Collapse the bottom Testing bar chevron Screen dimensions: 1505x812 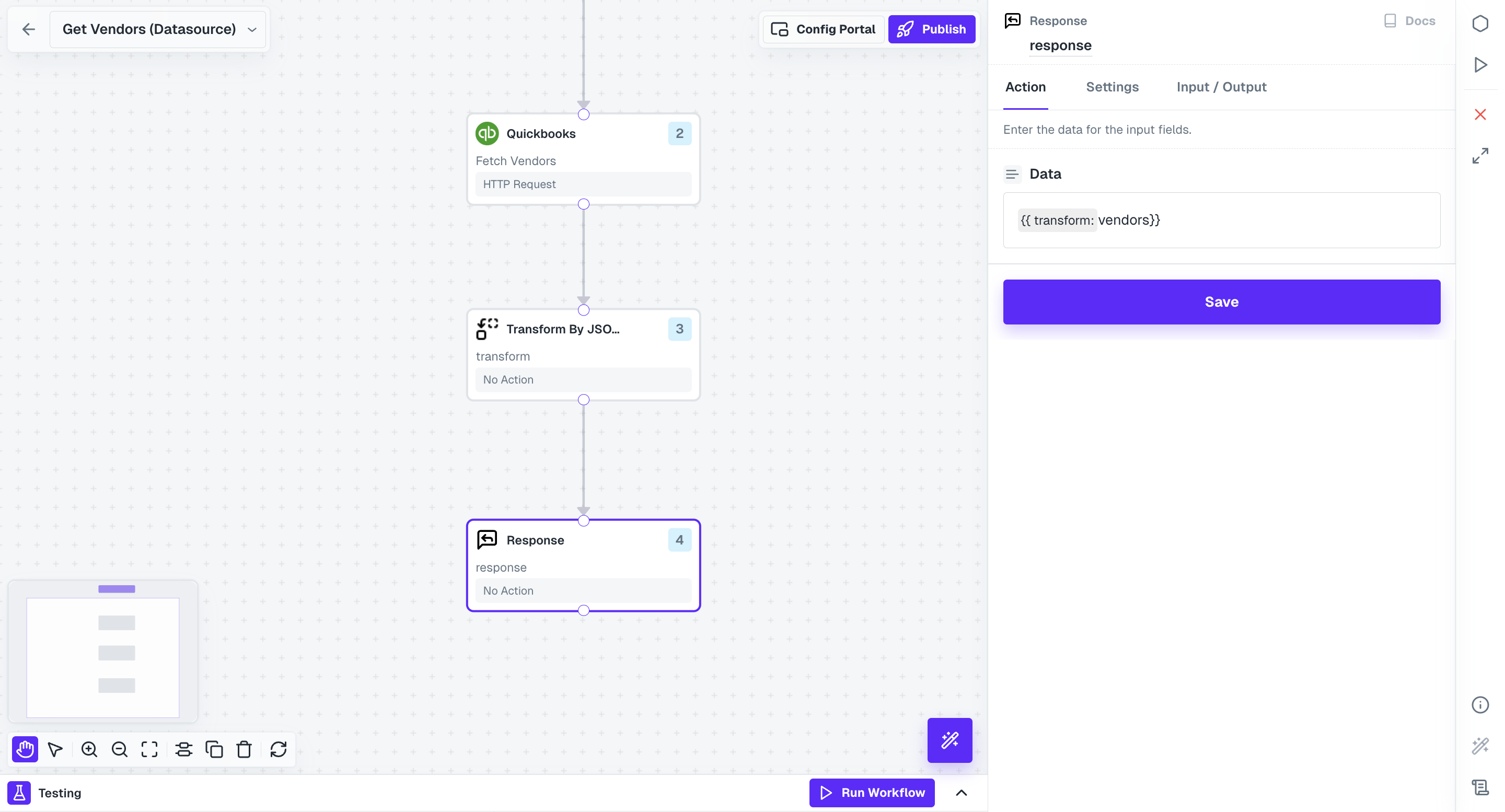click(962, 793)
